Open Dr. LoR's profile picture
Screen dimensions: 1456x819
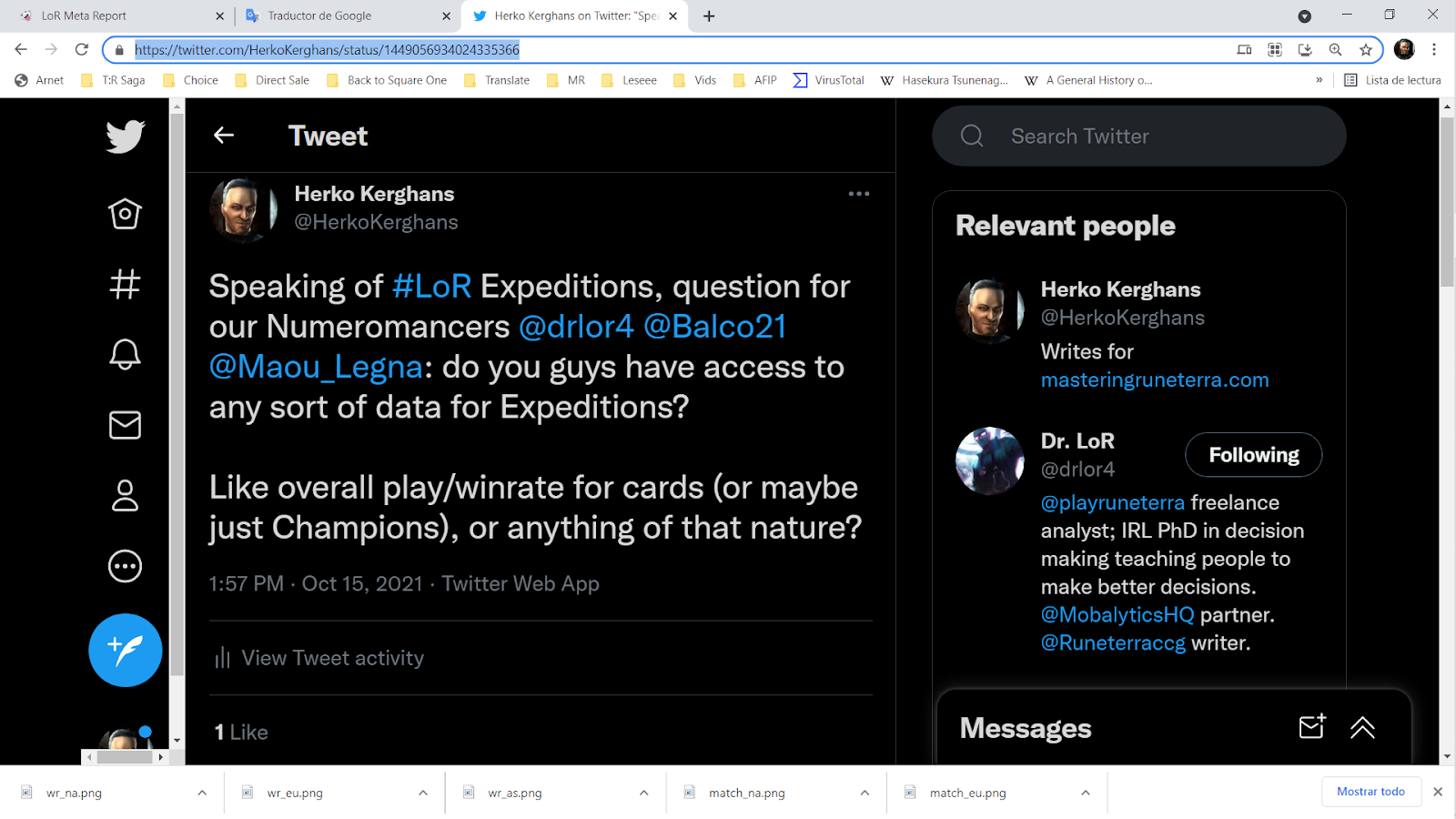point(990,460)
